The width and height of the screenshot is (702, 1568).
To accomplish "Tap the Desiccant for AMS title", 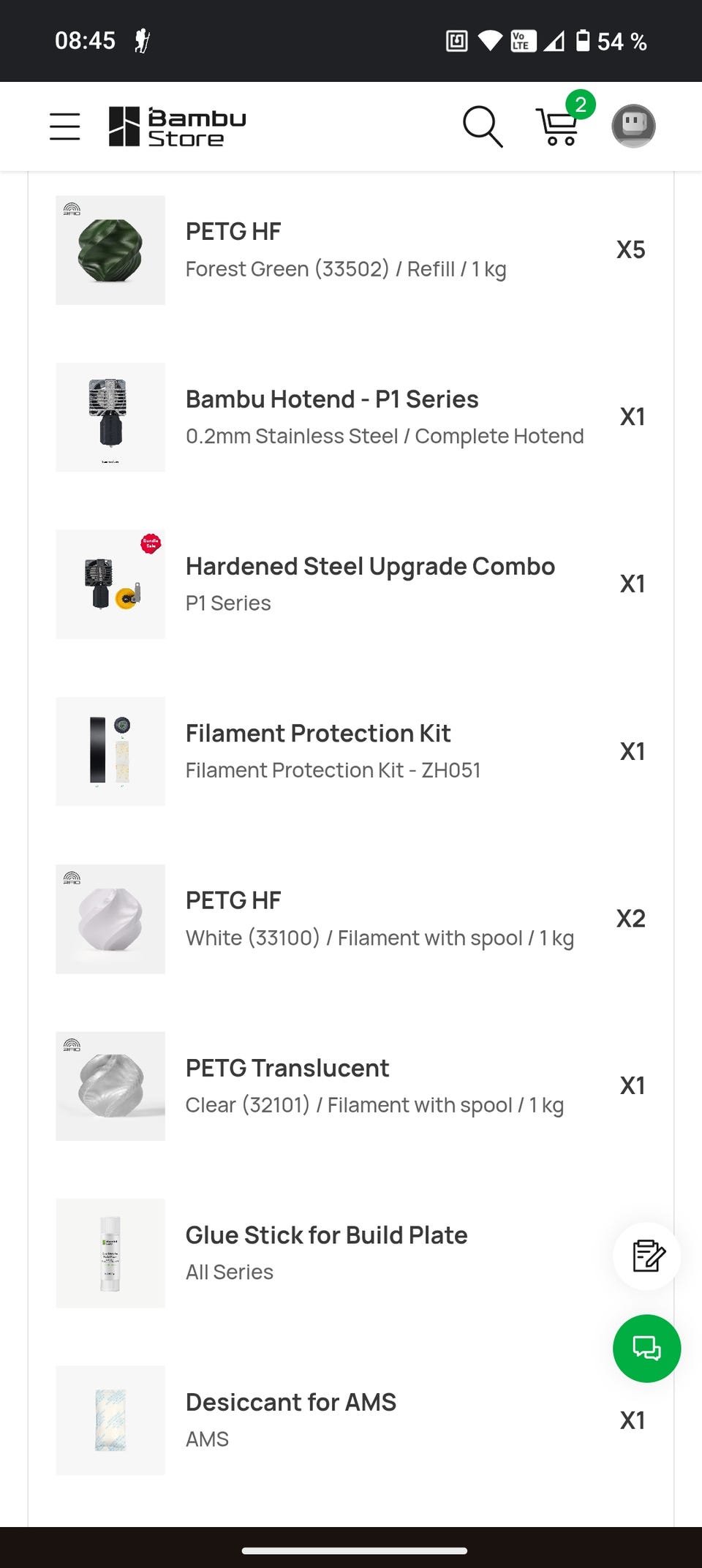I will 291,1403.
